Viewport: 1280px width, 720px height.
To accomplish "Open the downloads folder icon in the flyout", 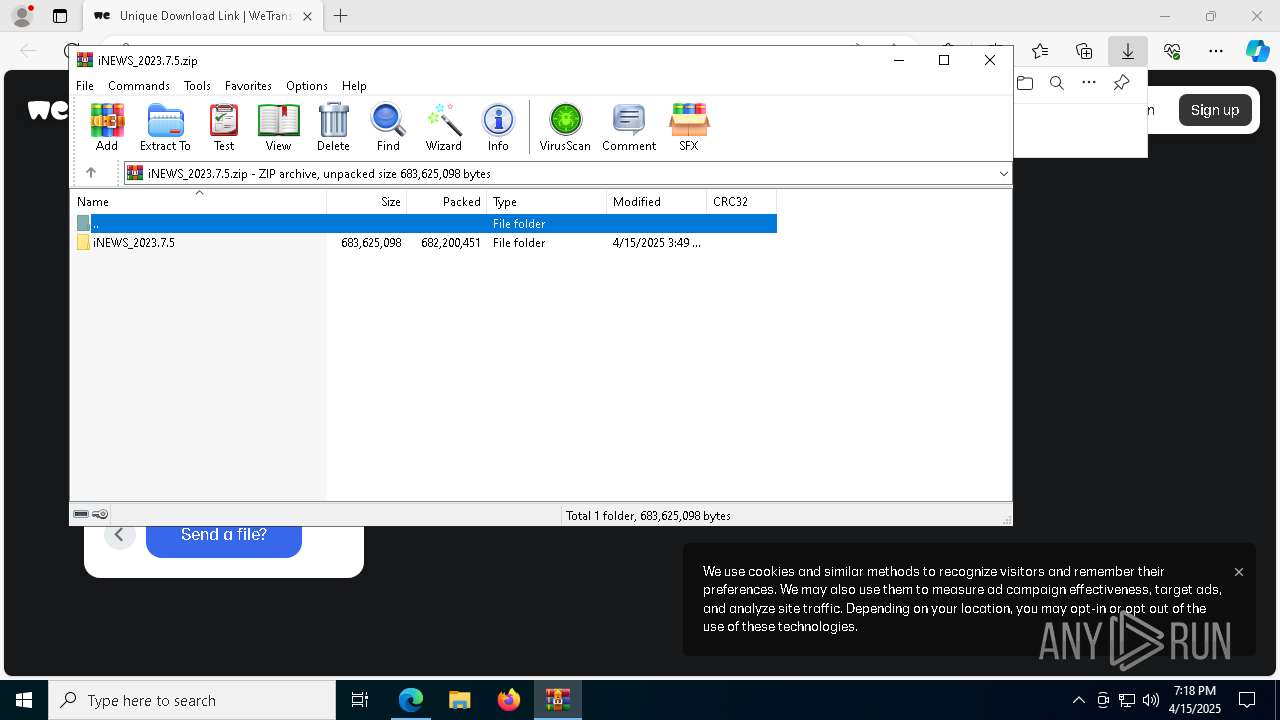I will (x=1024, y=83).
